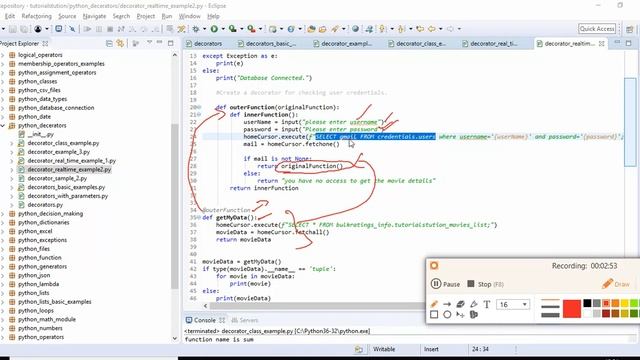
Task: Click the Next Annotation toolbar icon
Action: pos(382,29)
